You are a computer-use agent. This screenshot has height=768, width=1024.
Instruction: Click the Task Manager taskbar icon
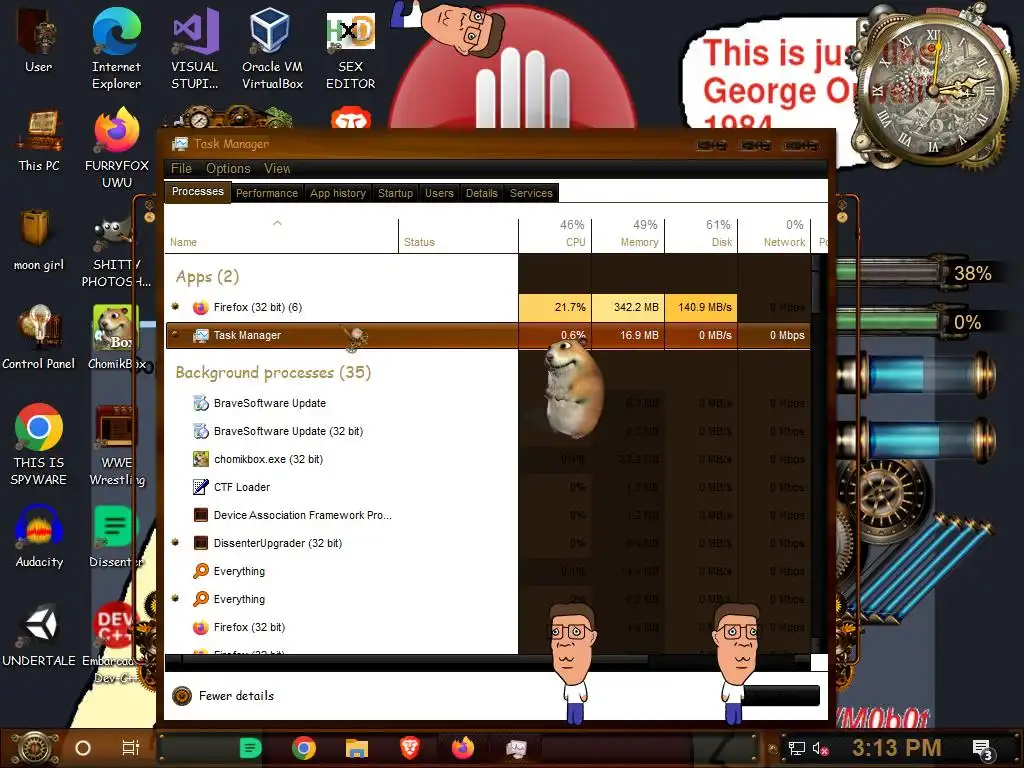coord(516,748)
